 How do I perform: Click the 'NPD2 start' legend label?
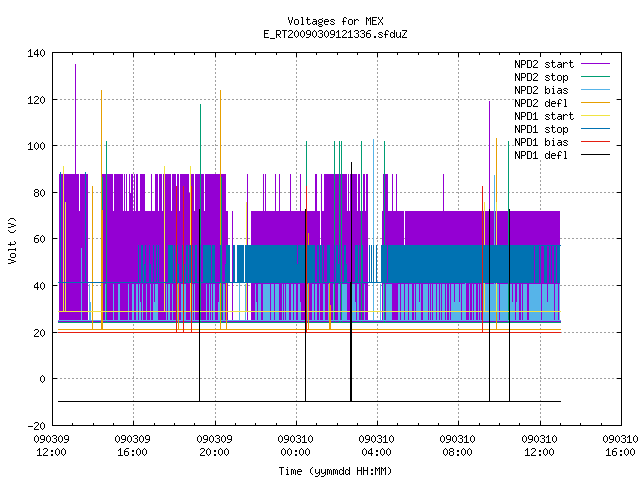tap(544, 64)
